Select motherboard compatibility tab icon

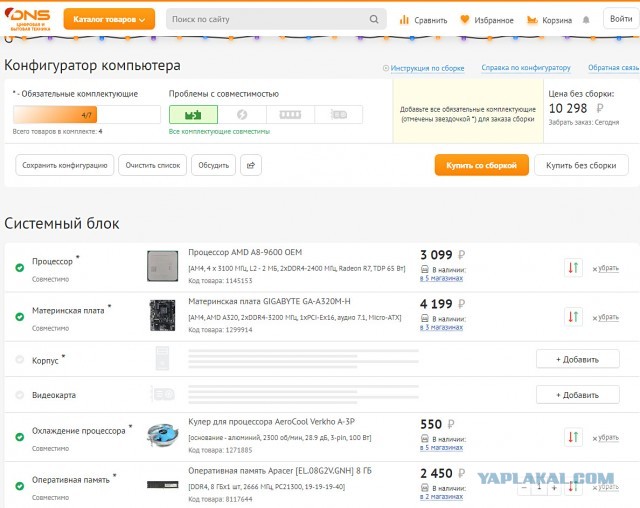[x=193, y=115]
